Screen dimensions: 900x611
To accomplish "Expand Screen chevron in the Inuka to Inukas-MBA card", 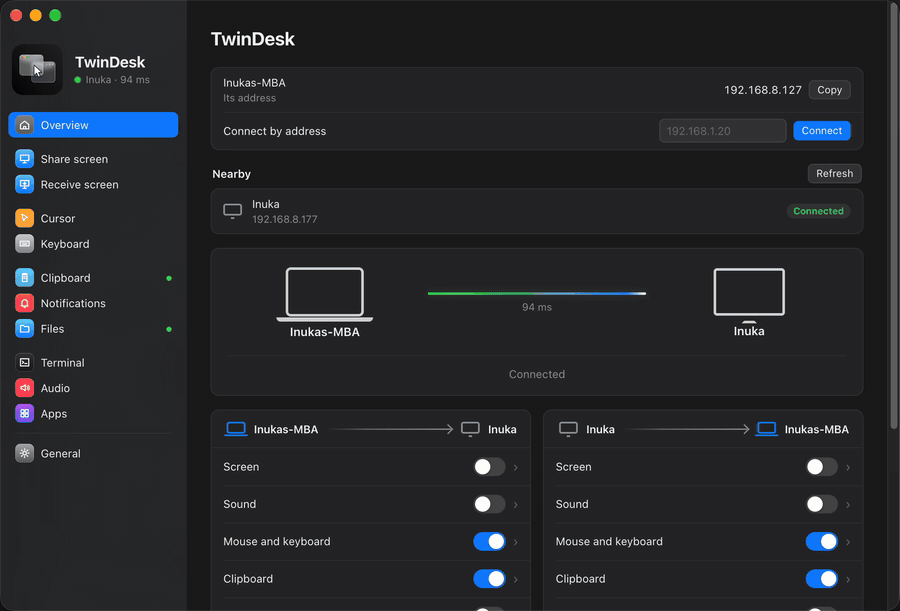I will coord(848,467).
